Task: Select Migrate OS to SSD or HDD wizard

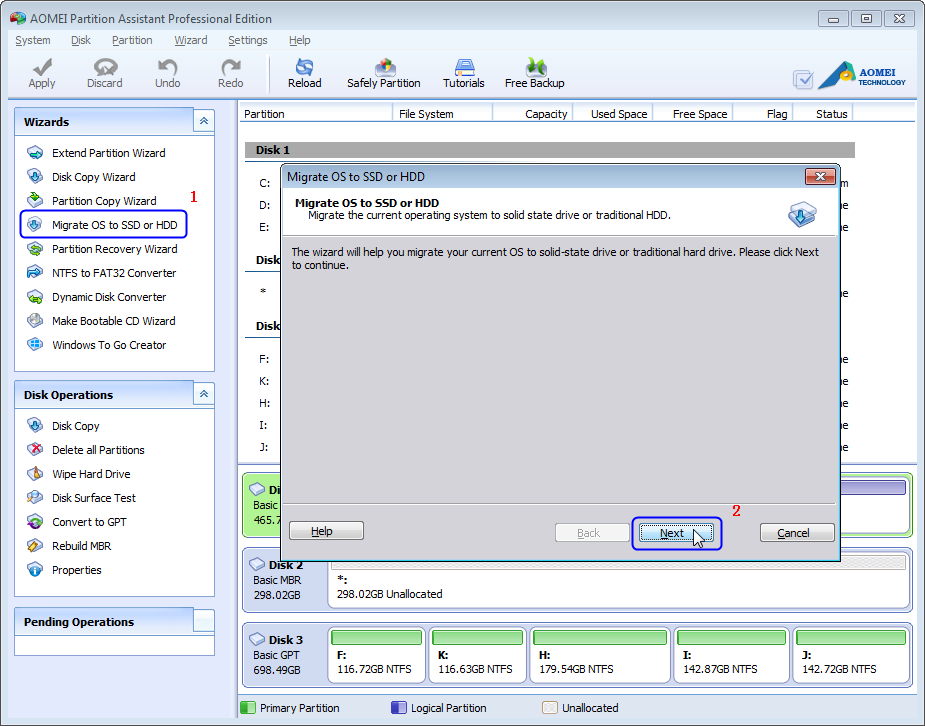Action: (x=104, y=225)
